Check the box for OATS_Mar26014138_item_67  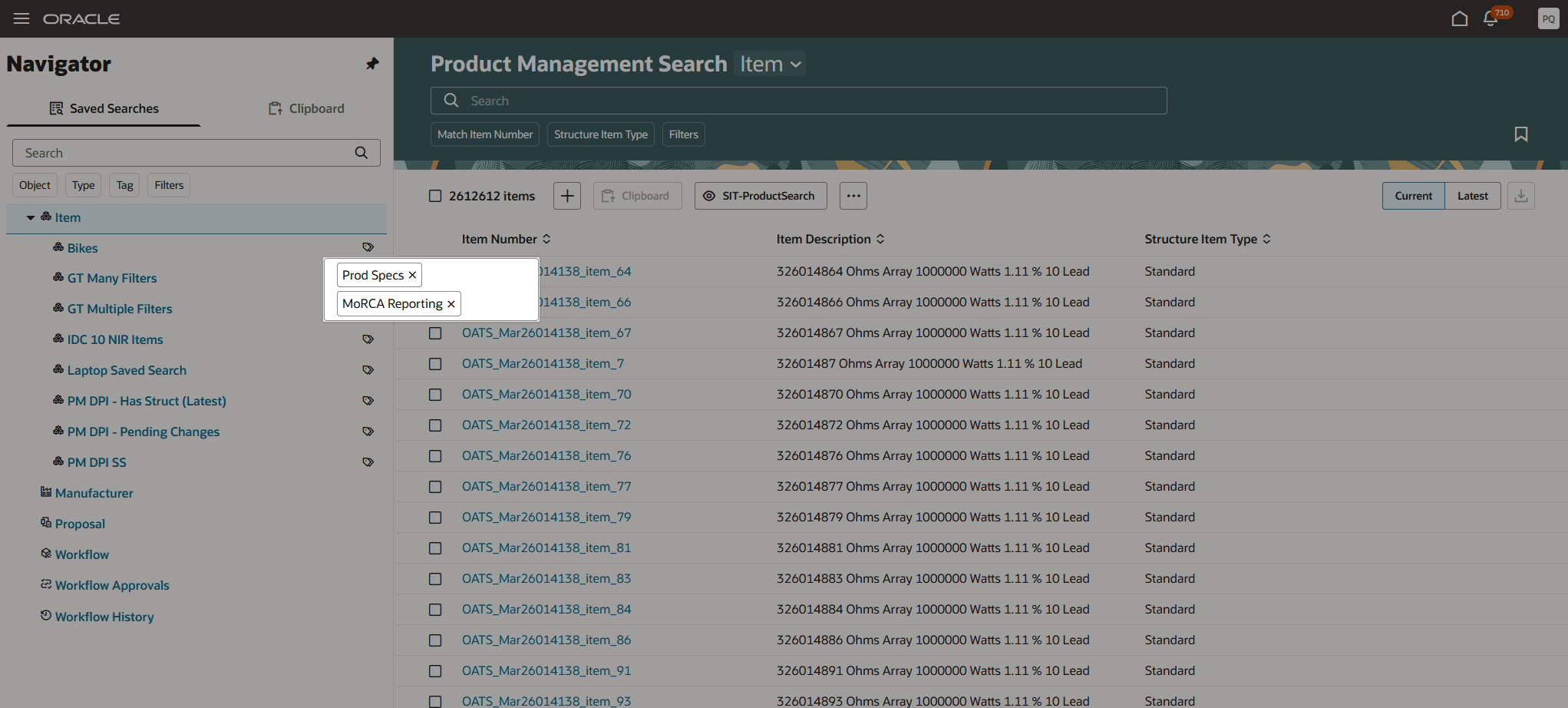click(435, 333)
